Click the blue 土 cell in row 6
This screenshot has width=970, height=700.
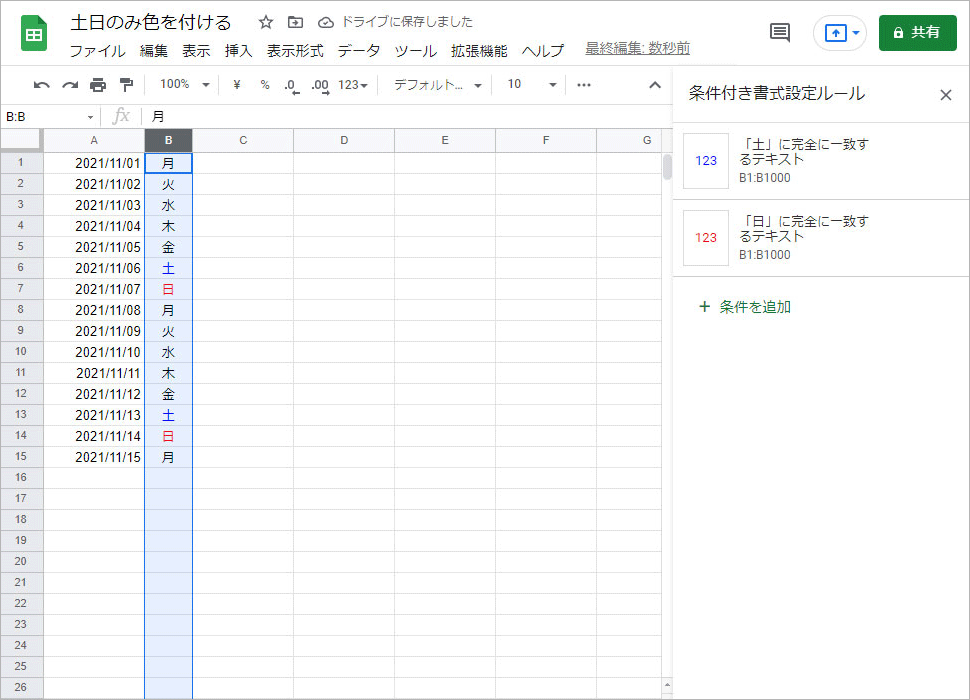168,268
